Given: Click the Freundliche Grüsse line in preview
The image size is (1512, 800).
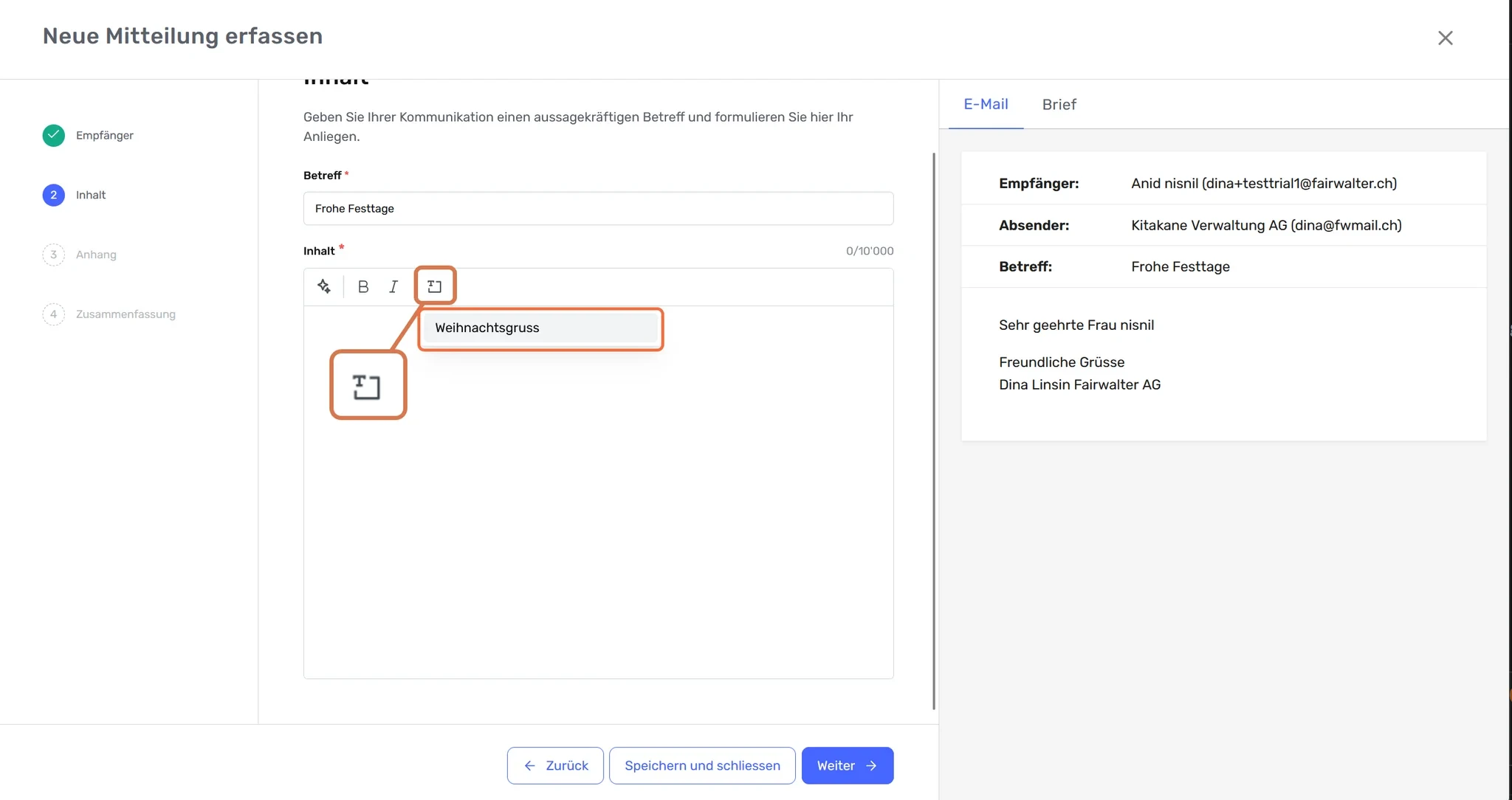Looking at the screenshot, I should [1062, 362].
